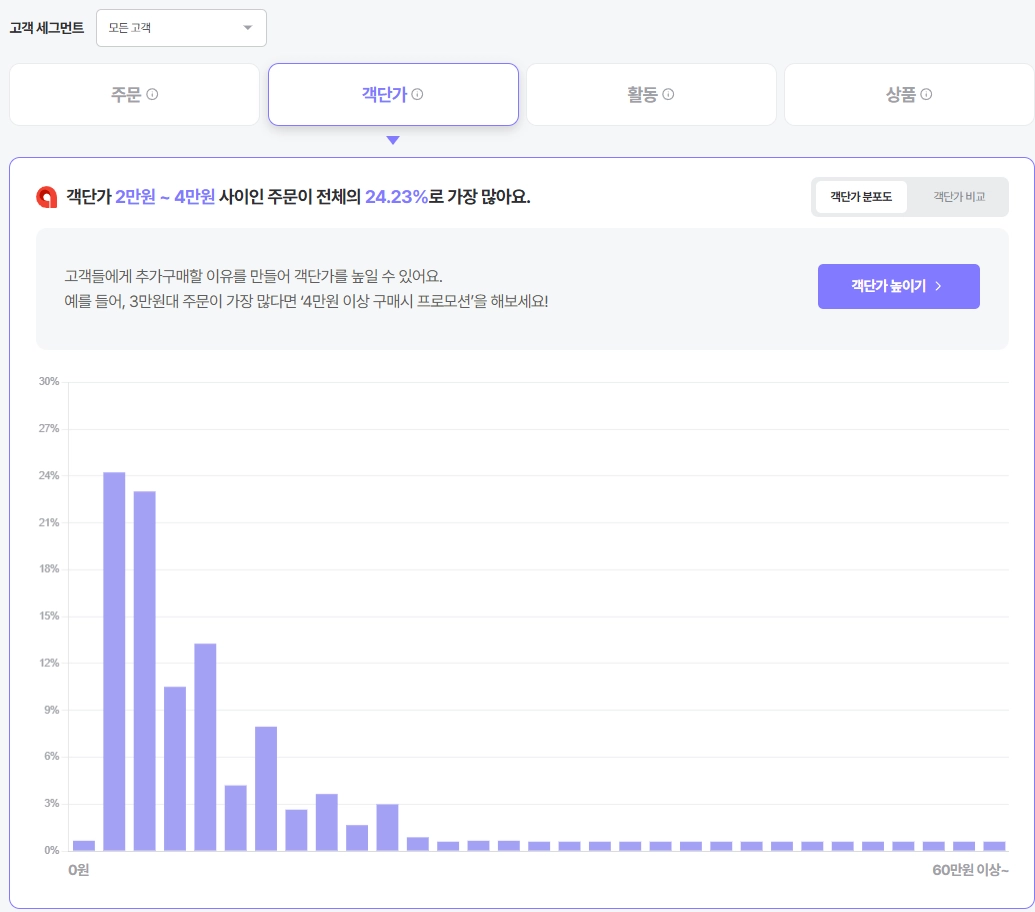Viewport: 1035px width, 912px height.
Task: Select the 객단가 분포도 toggle option
Action: 861,197
